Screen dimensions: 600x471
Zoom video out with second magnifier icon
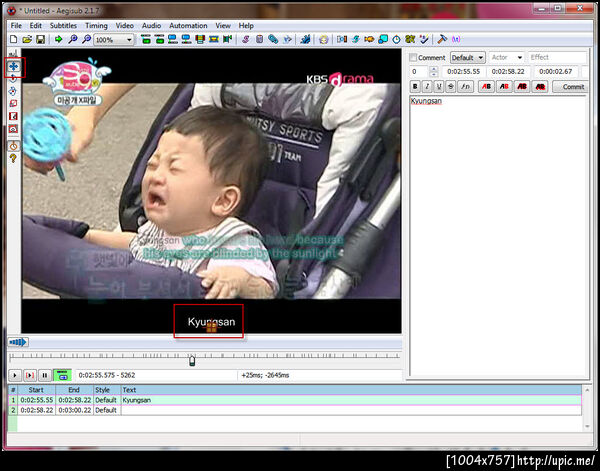click(86, 39)
